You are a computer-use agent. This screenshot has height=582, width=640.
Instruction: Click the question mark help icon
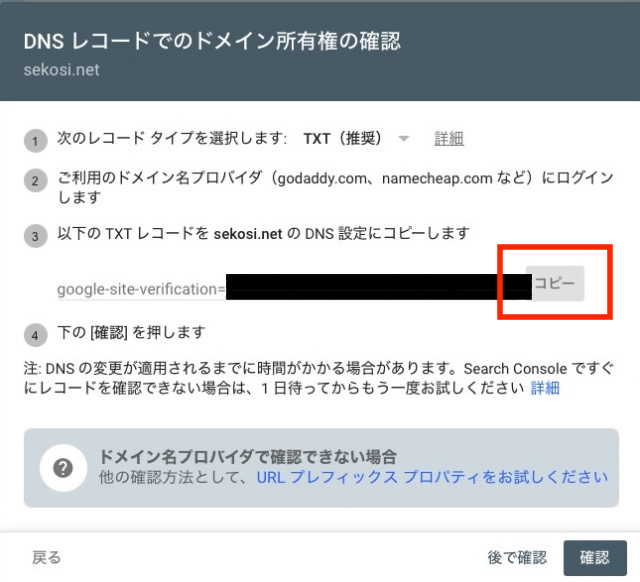click(63, 468)
